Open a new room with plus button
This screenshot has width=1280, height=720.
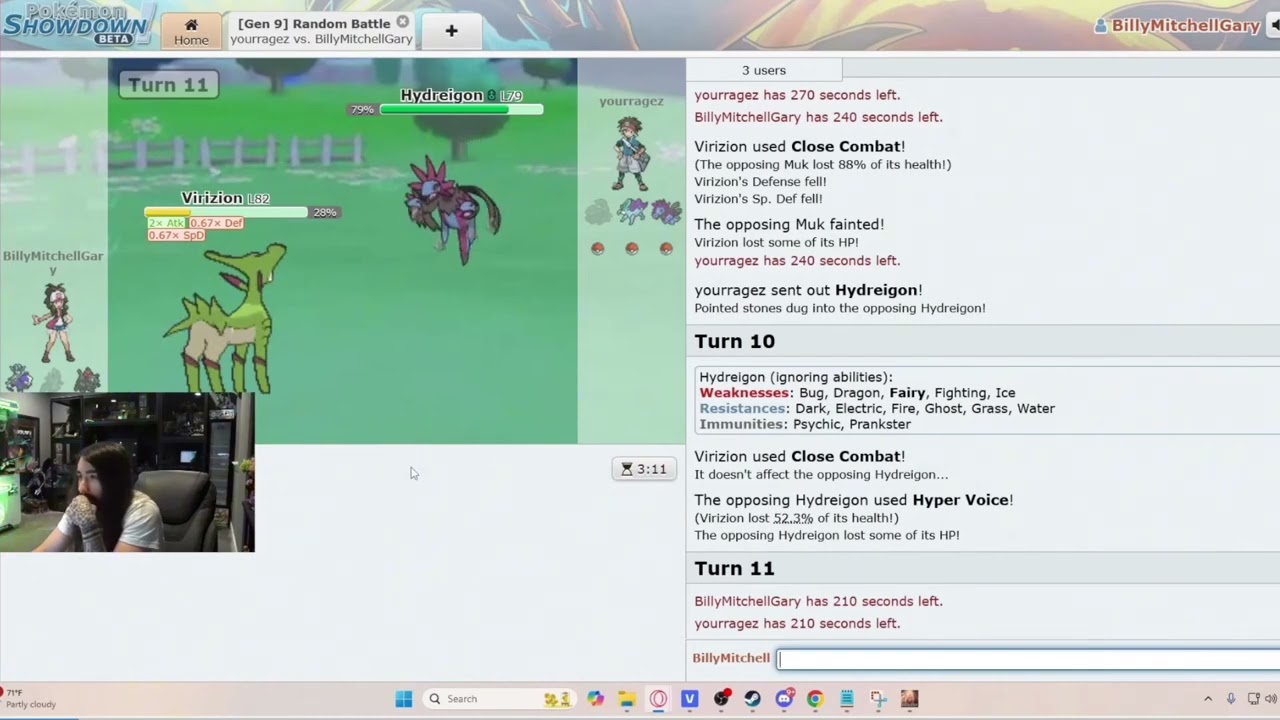click(x=451, y=31)
